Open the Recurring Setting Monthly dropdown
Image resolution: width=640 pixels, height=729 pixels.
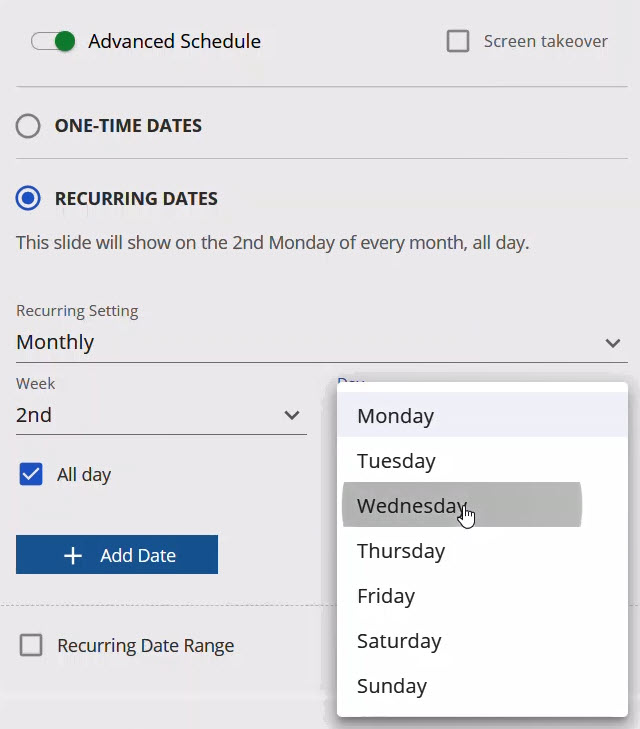tap(300, 342)
